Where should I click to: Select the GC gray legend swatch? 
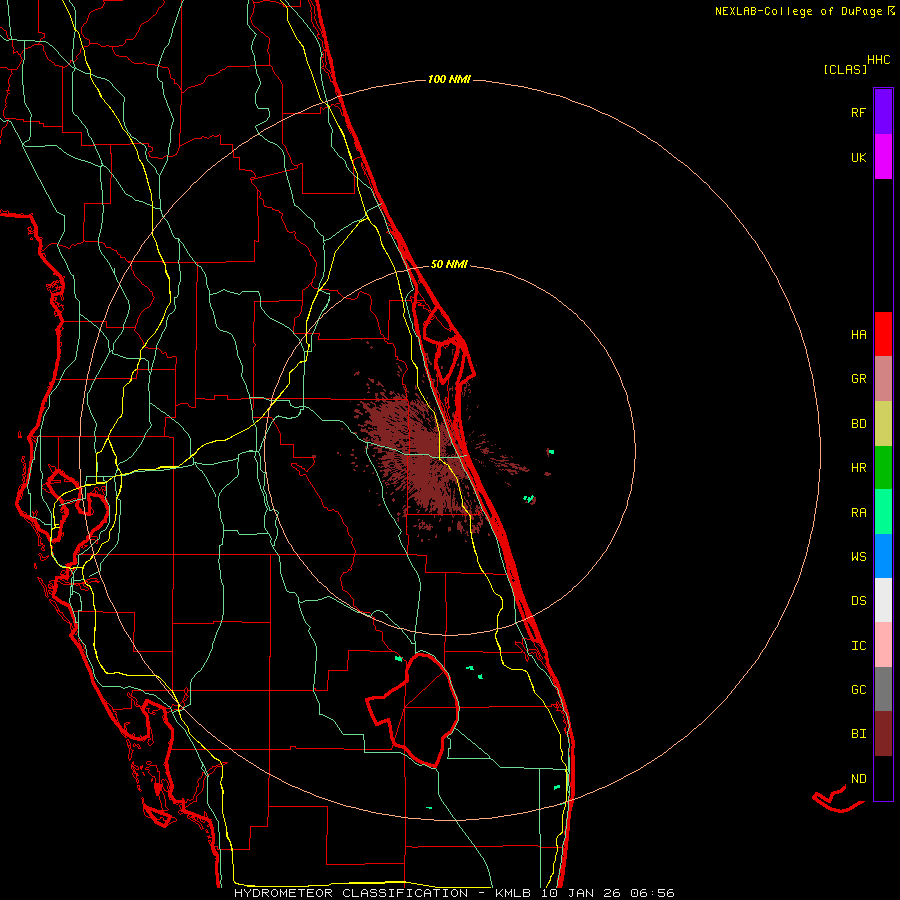(x=883, y=689)
